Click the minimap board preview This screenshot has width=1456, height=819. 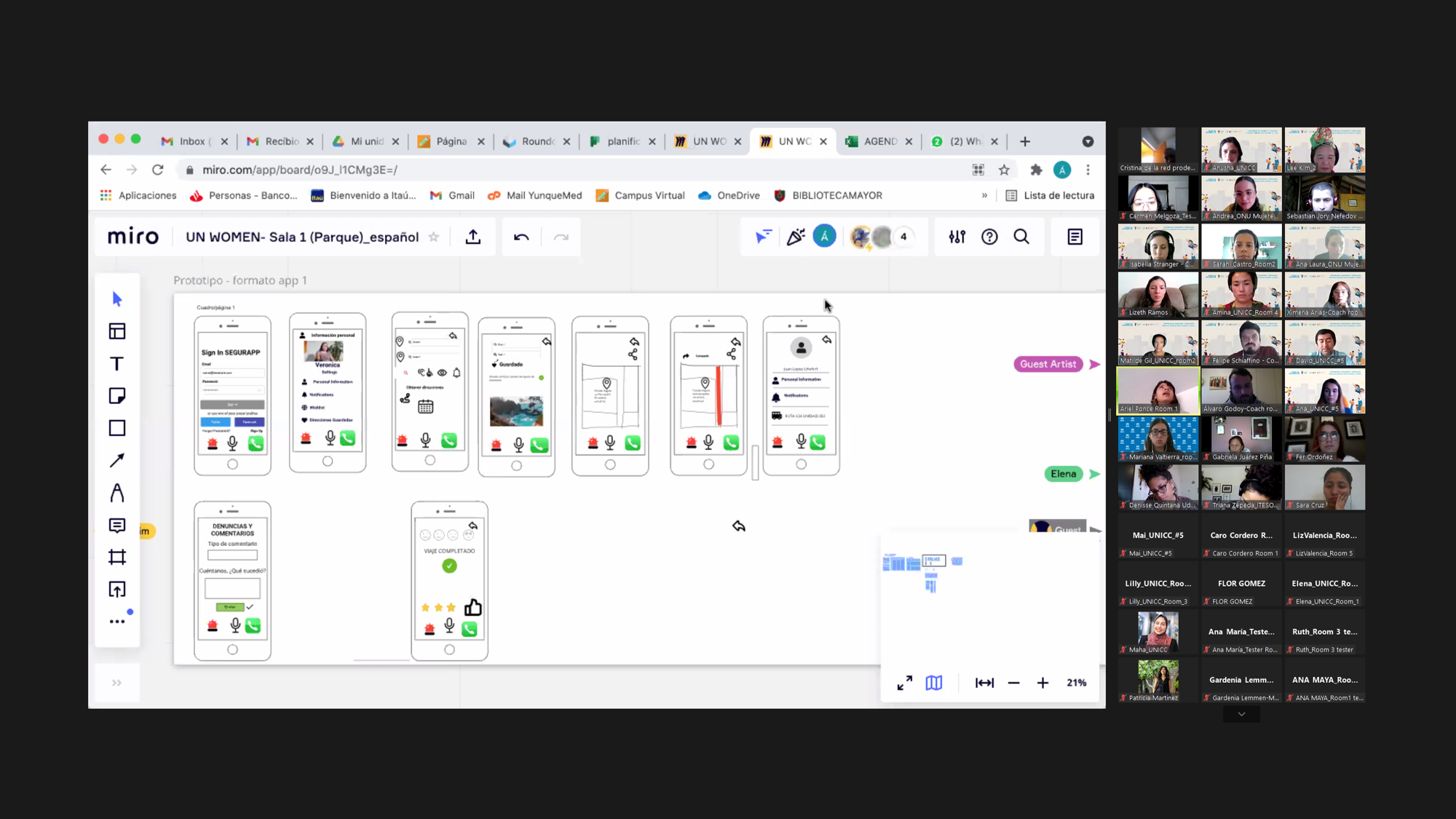pos(989,598)
